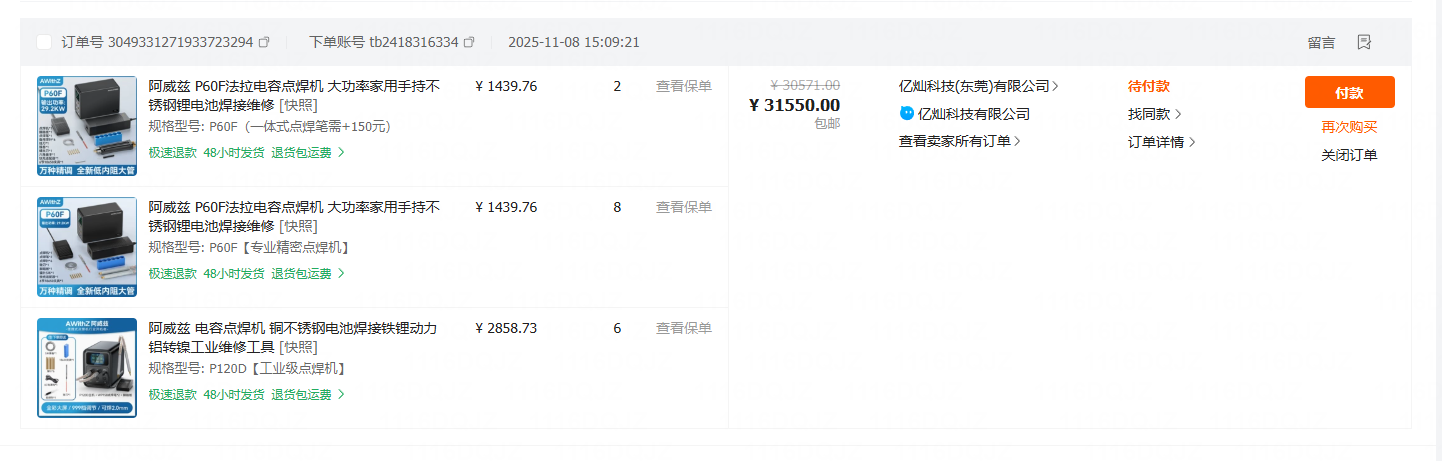This screenshot has width=1442, height=461.
Task: Go to 订单详情
Action: pos(1161,142)
